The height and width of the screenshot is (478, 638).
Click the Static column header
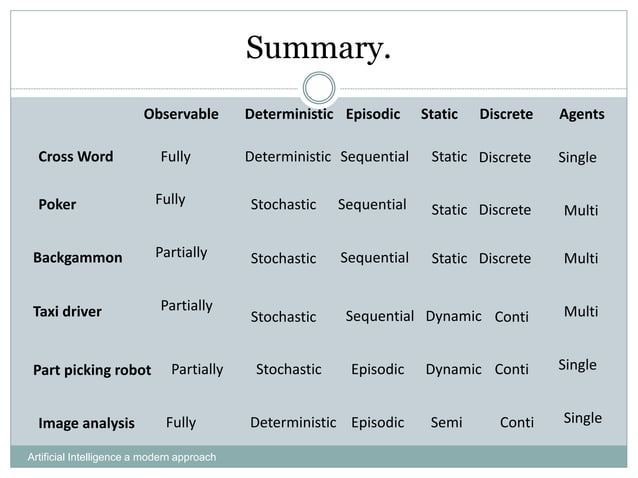pyautogui.click(x=439, y=114)
